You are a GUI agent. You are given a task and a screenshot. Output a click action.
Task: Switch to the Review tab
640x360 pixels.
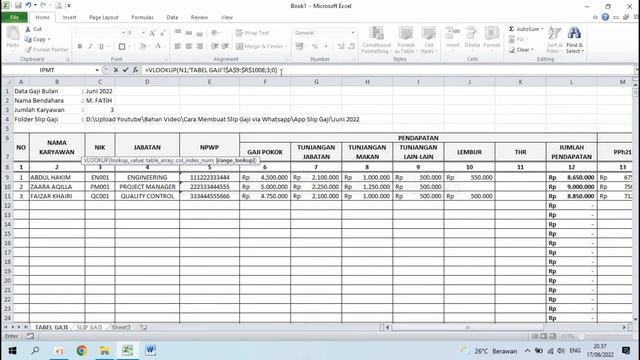pos(199,18)
